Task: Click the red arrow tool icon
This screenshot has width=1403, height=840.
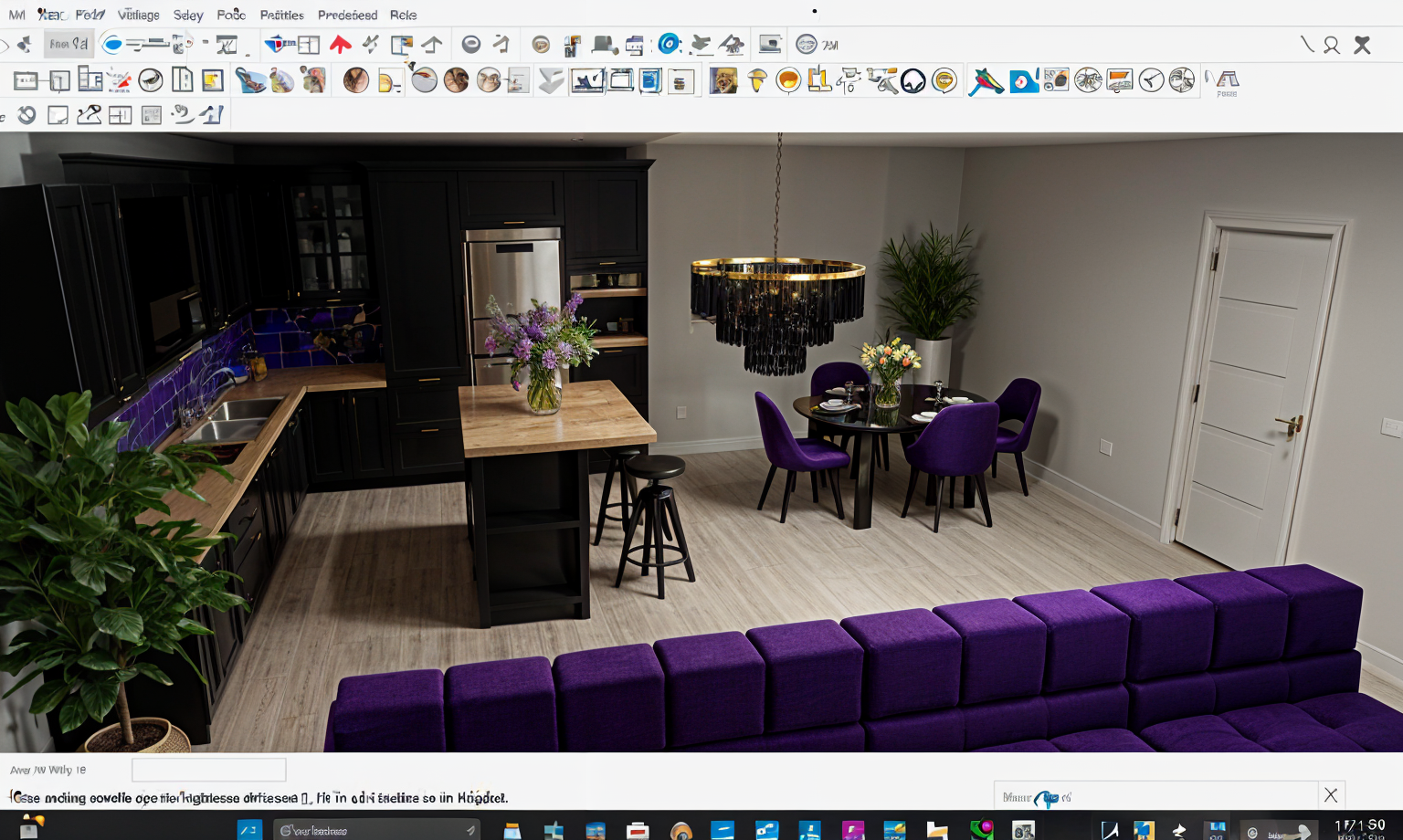Action: click(340, 45)
